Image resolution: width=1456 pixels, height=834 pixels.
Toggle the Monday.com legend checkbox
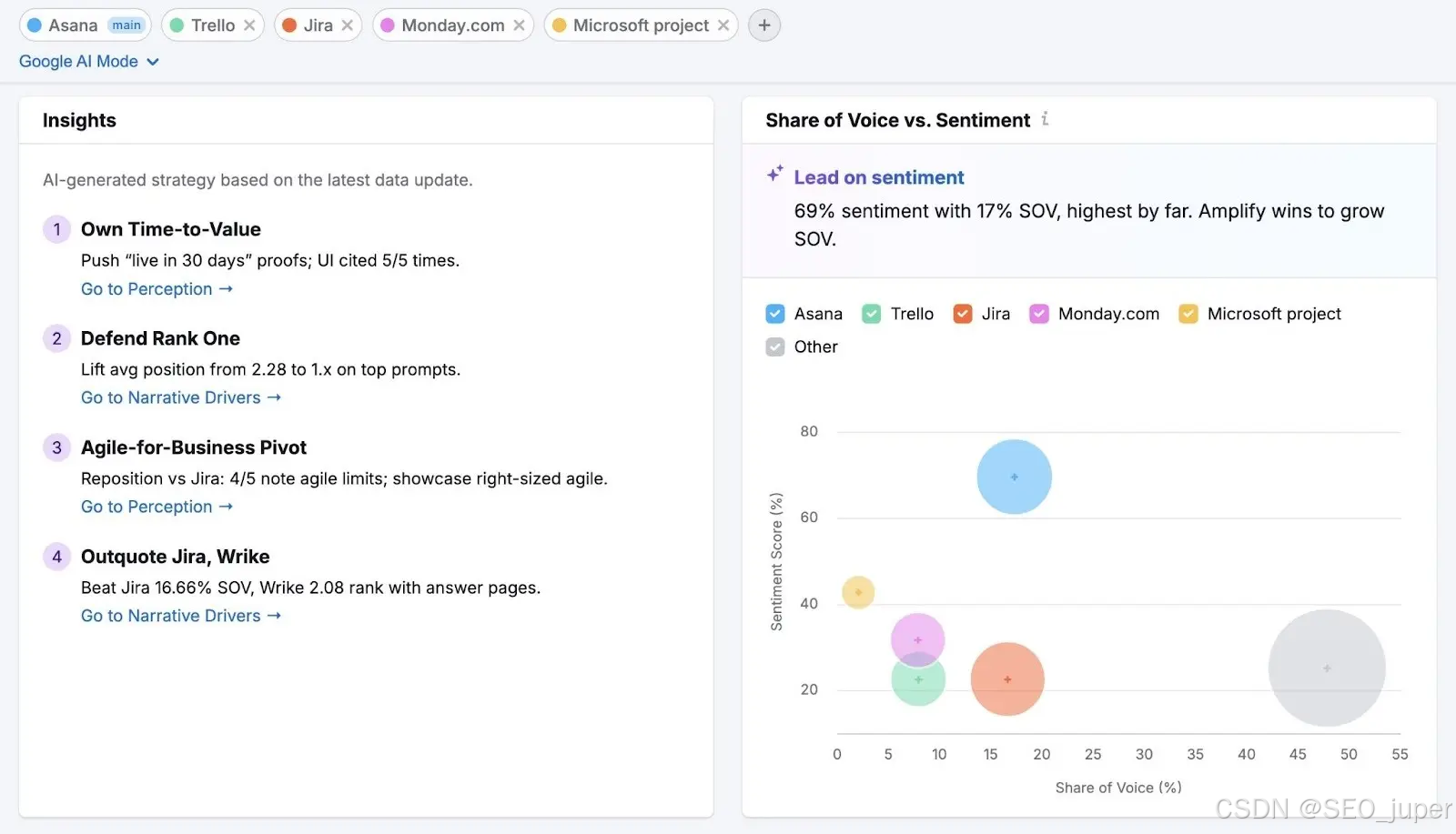click(1039, 314)
